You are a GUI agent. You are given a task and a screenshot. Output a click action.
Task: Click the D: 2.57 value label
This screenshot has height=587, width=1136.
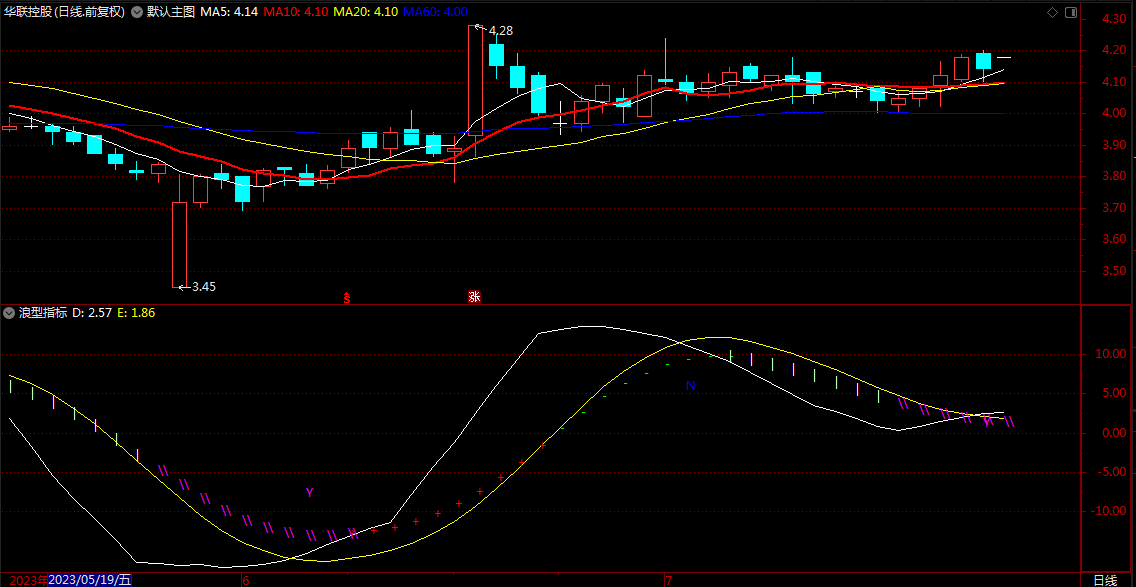click(x=92, y=313)
